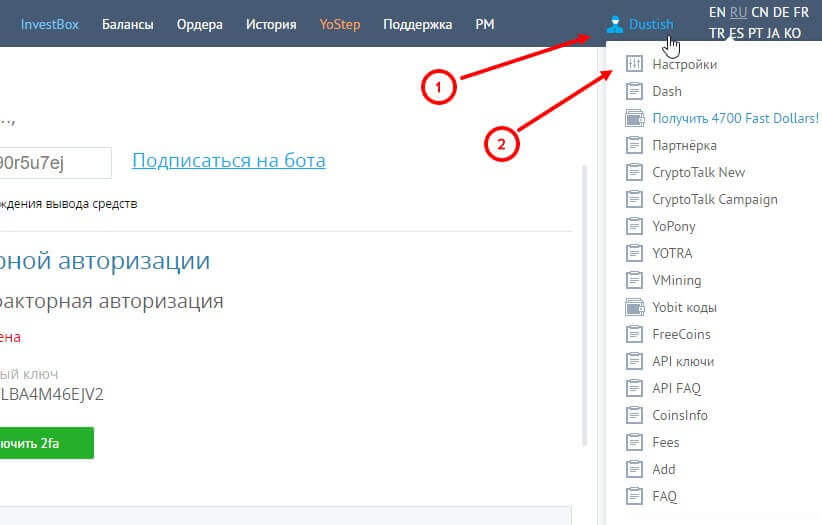
Task: Go to the История page
Action: pyautogui.click(x=271, y=24)
